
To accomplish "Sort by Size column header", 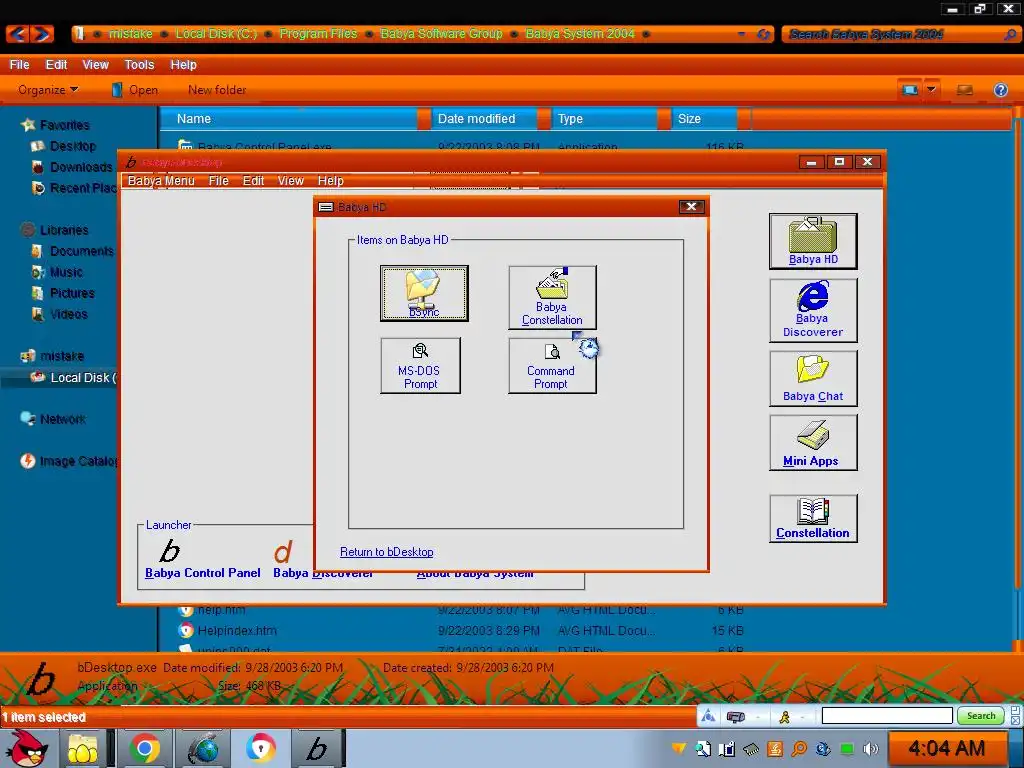I will point(704,119).
